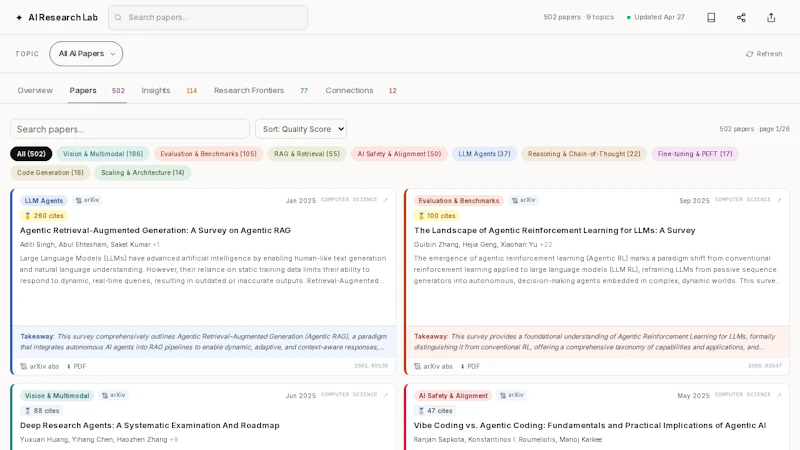Screen dimensions: 800x450
Task: Filter by Code Generation (16)
Action: click(50, 172)
